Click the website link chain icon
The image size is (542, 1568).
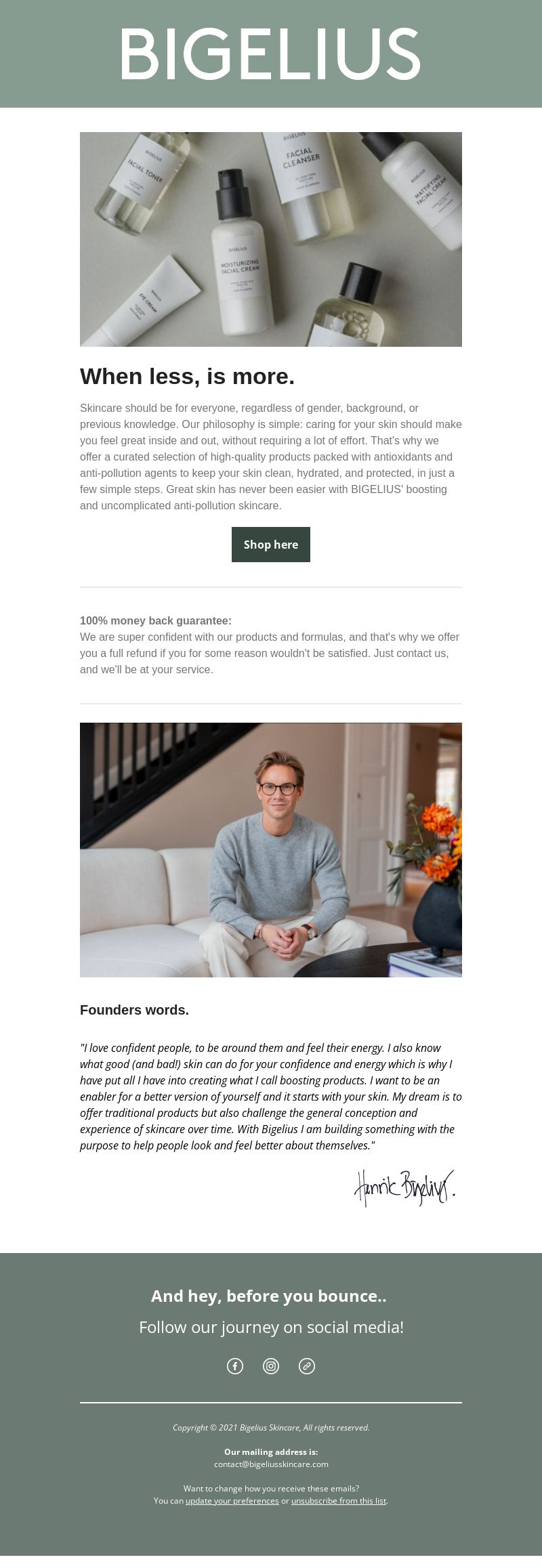tap(307, 1366)
